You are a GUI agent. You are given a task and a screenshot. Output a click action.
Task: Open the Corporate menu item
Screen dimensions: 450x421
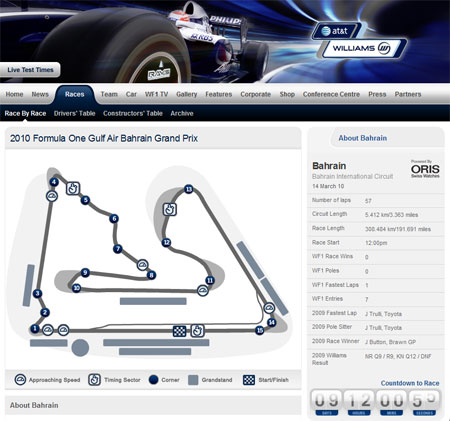(x=256, y=94)
